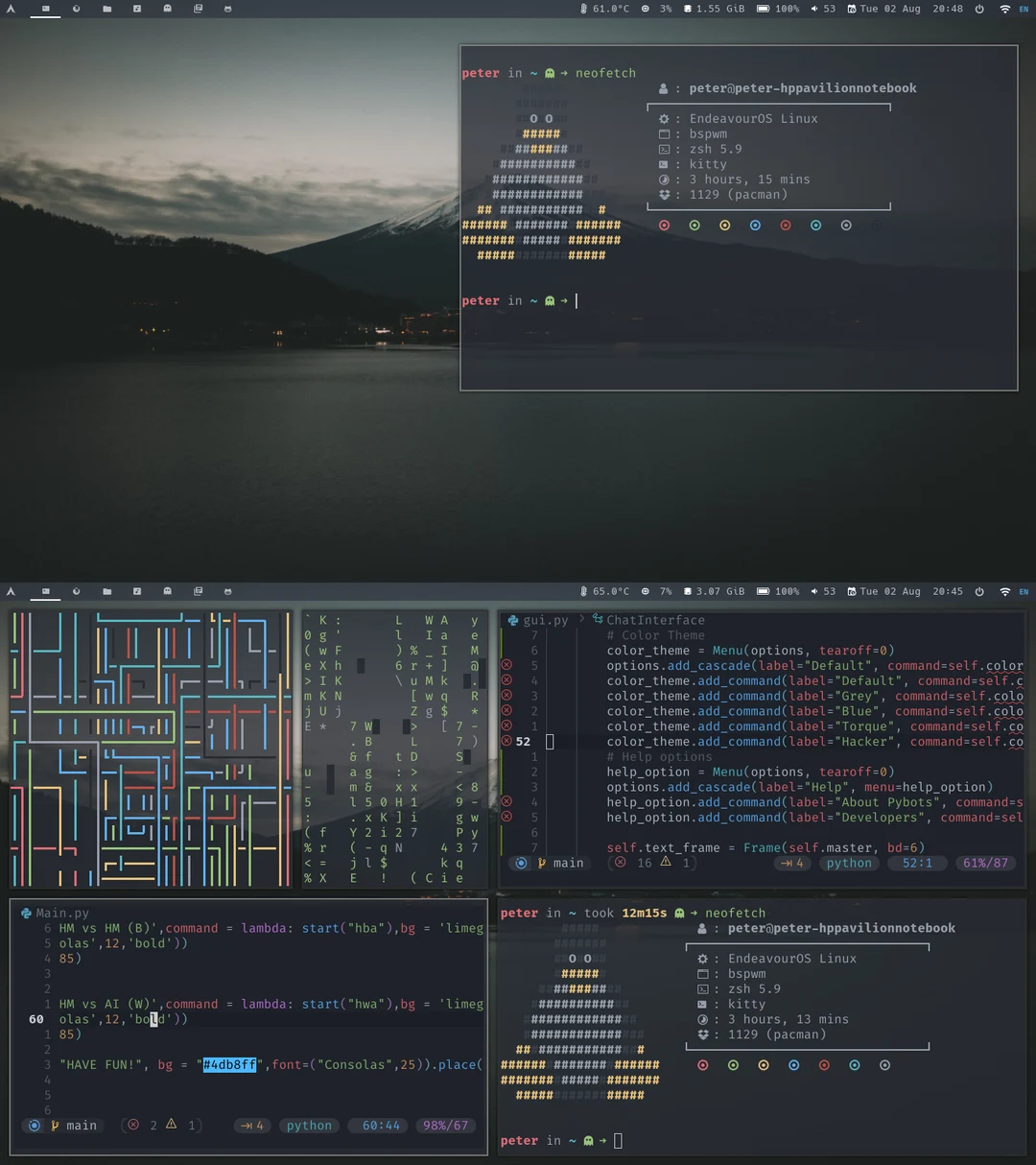Viewport: 1036px width, 1165px height.
Task: Click the EndeavourOS launcher icon in the top bar
Action: tap(11, 9)
